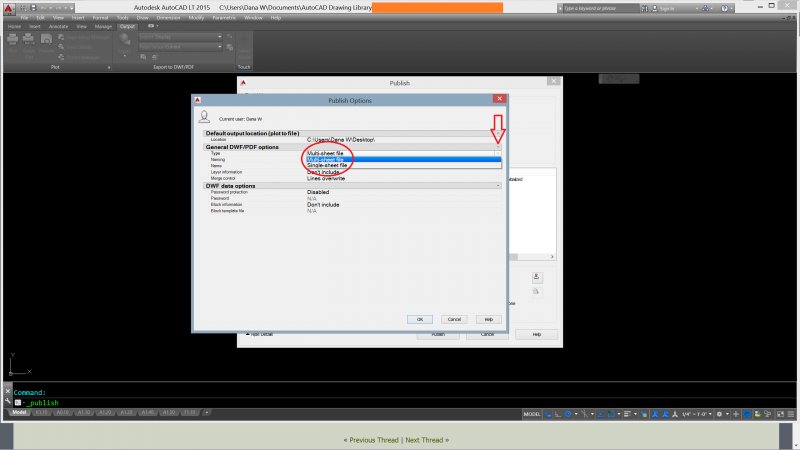Switch to the Output ribbon tab
Image resolution: width=800 pixels, height=450 pixels.
[127, 27]
